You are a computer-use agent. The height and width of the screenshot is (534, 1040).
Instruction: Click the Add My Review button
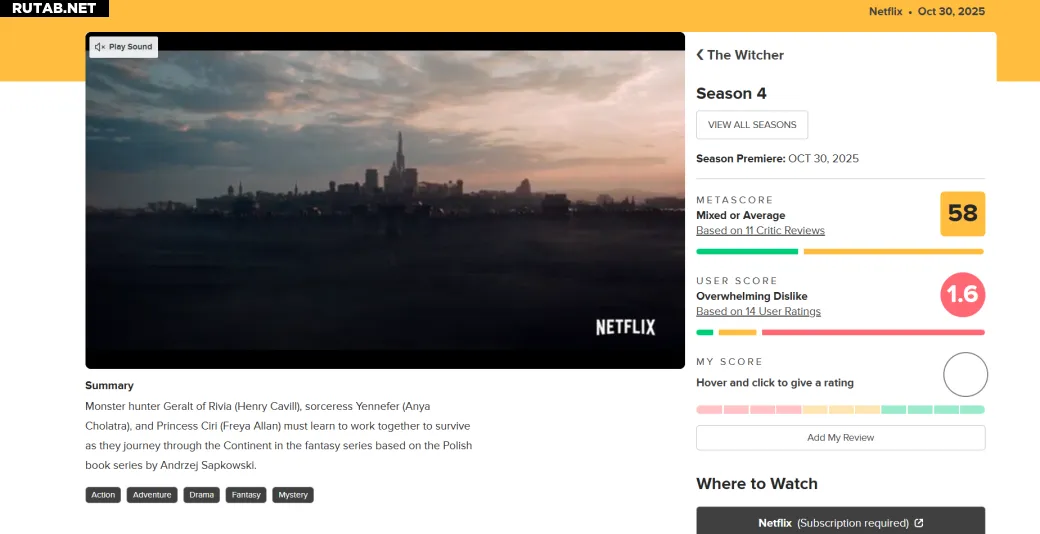tap(840, 438)
